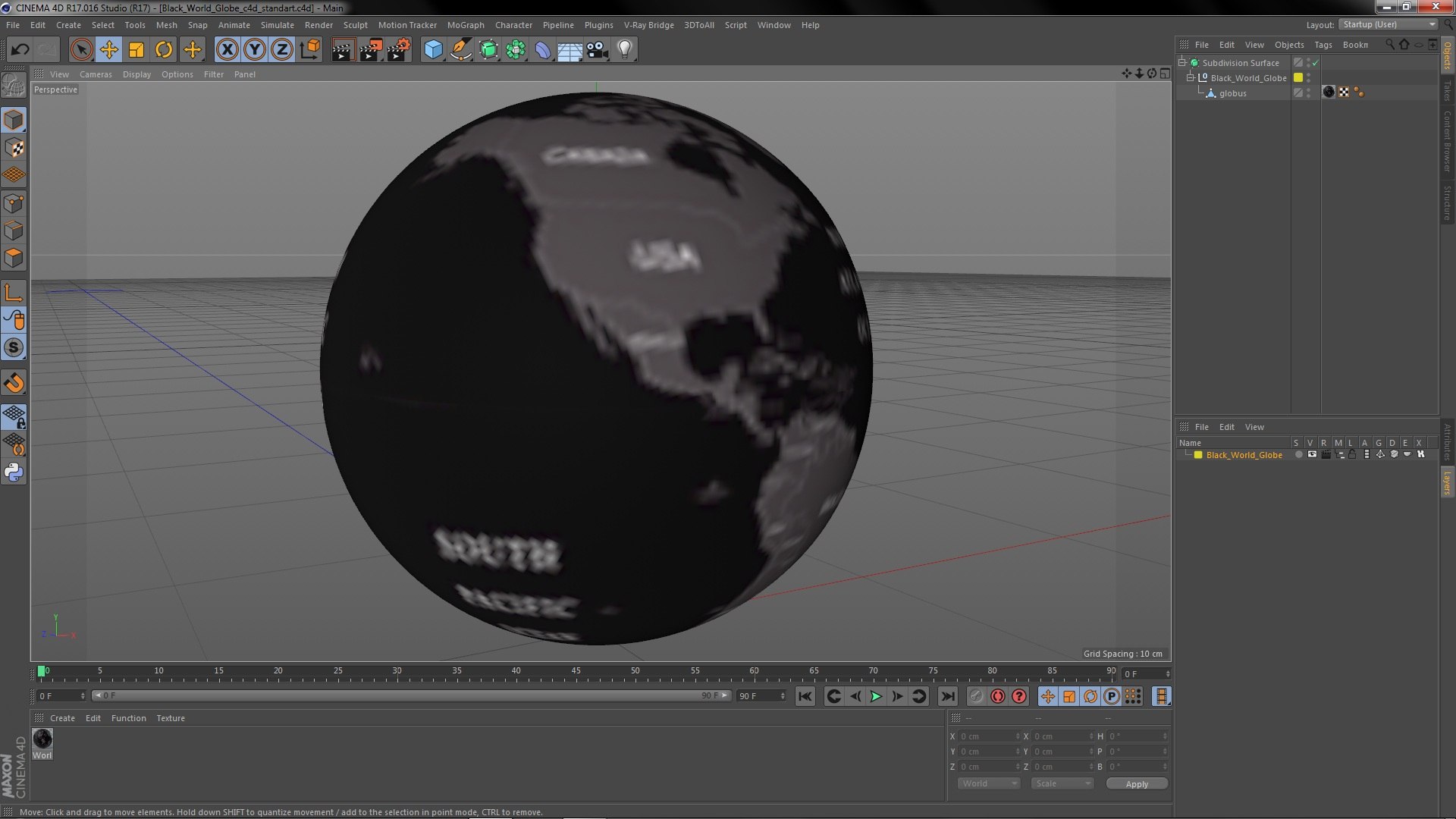Image resolution: width=1456 pixels, height=819 pixels.
Task: Open the Subdivision Surface generators icon
Action: click(488, 50)
